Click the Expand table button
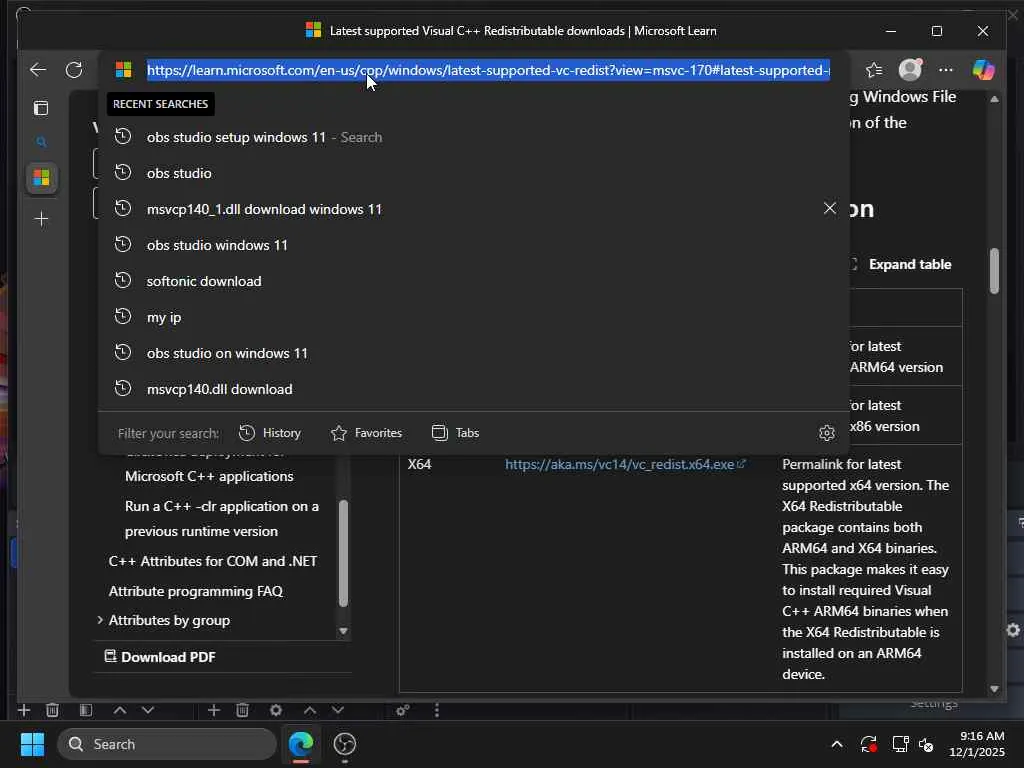This screenshot has width=1024, height=768. tap(902, 264)
